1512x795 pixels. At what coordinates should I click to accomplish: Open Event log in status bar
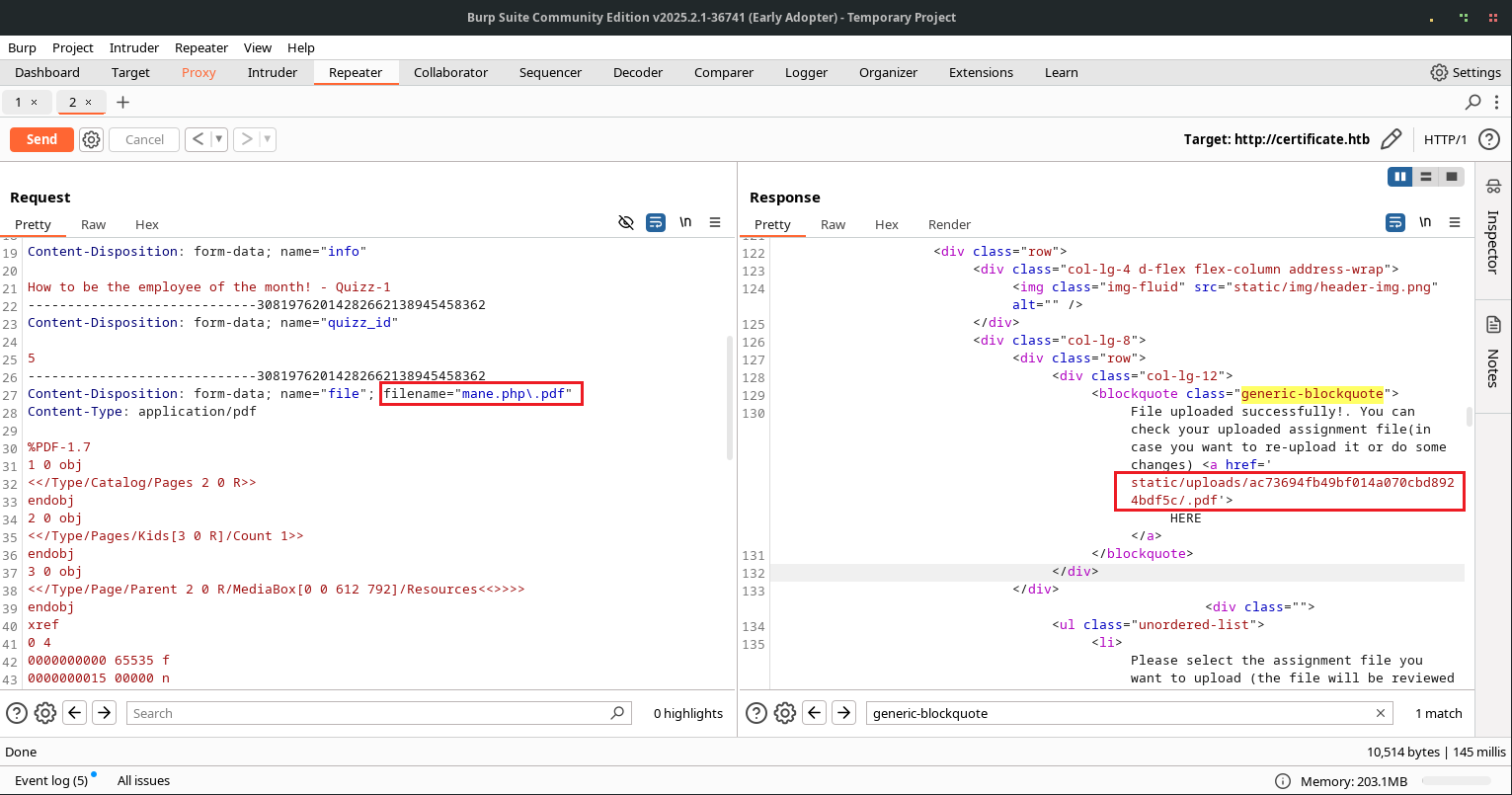click(51, 780)
